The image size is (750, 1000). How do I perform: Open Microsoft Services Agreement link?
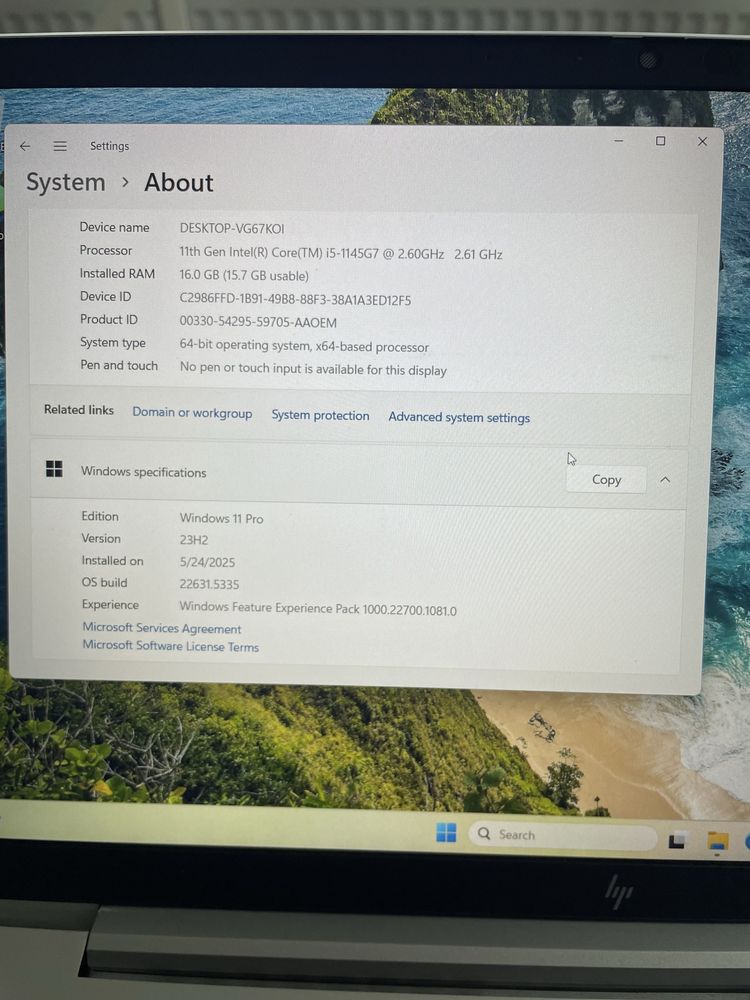click(x=162, y=628)
